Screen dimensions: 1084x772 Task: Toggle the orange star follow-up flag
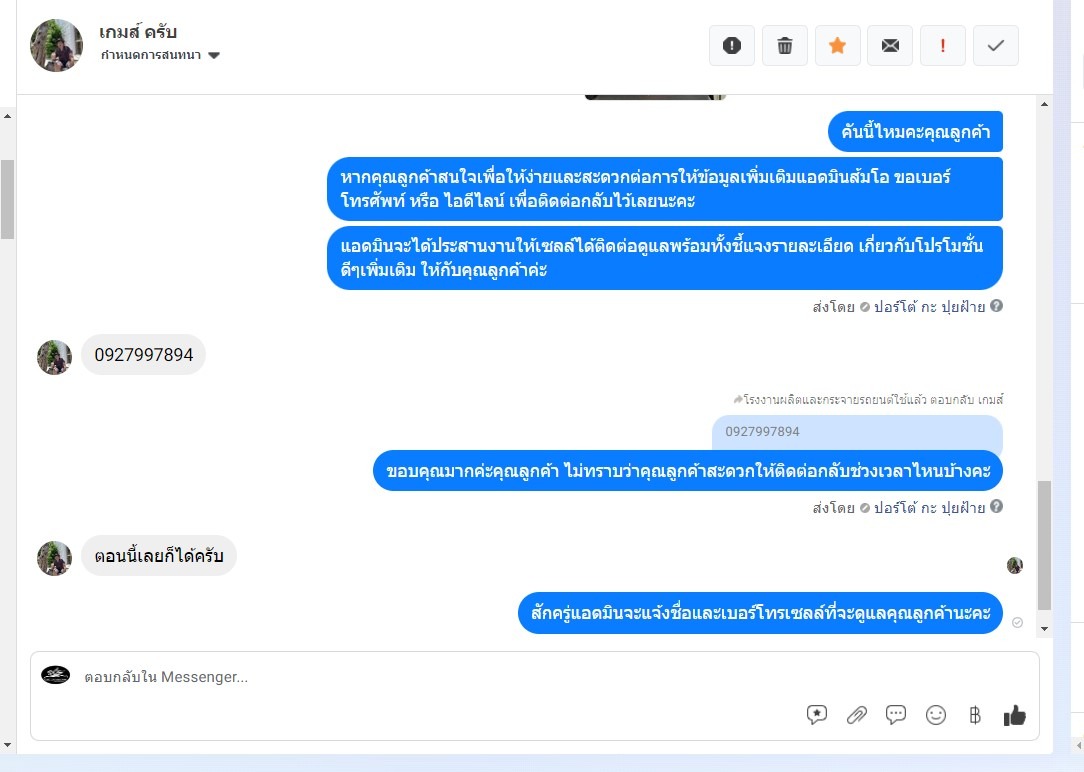pyautogui.click(x=837, y=46)
